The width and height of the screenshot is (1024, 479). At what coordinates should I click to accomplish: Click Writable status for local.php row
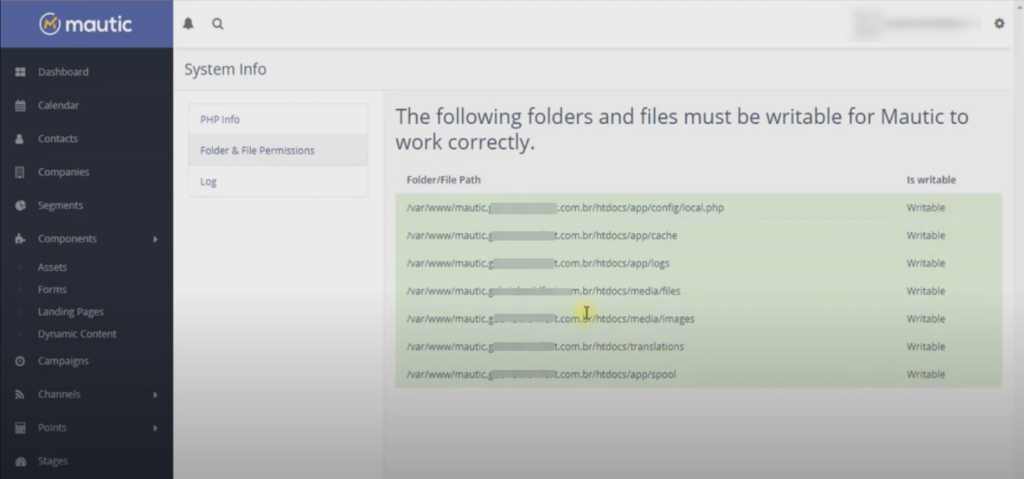[x=925, y=208]
